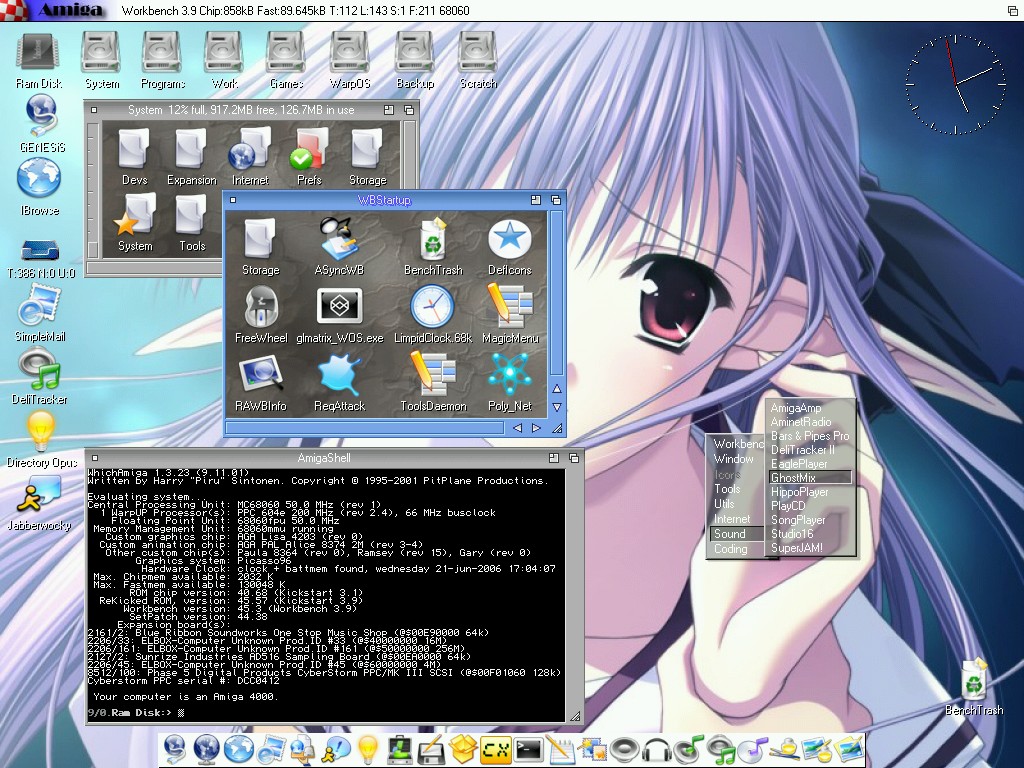Click WBStartup vertical scrollbar
This screenshot has width=1024, height=768.
coord(556,294)
